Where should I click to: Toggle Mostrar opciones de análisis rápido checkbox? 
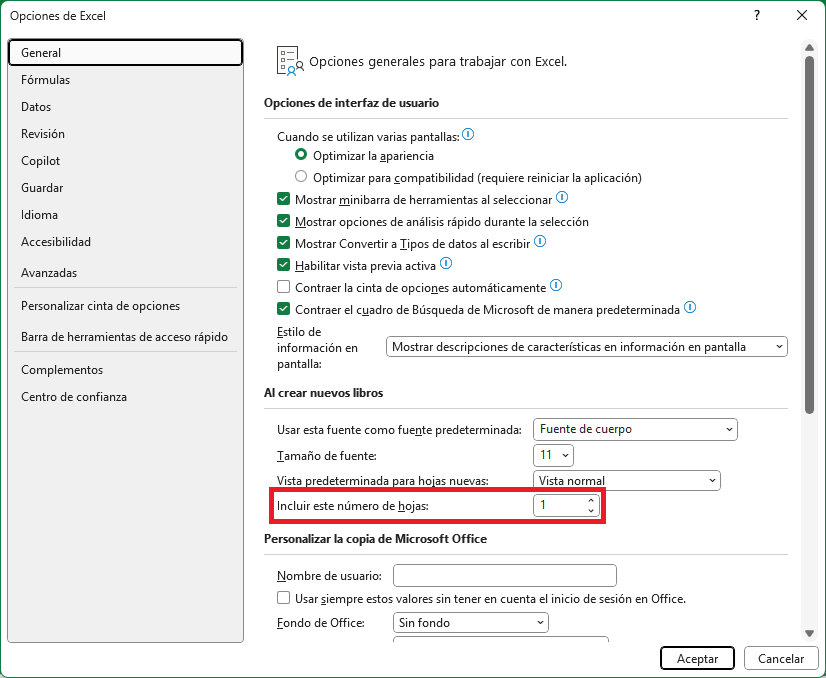click(x=283, y=221)
